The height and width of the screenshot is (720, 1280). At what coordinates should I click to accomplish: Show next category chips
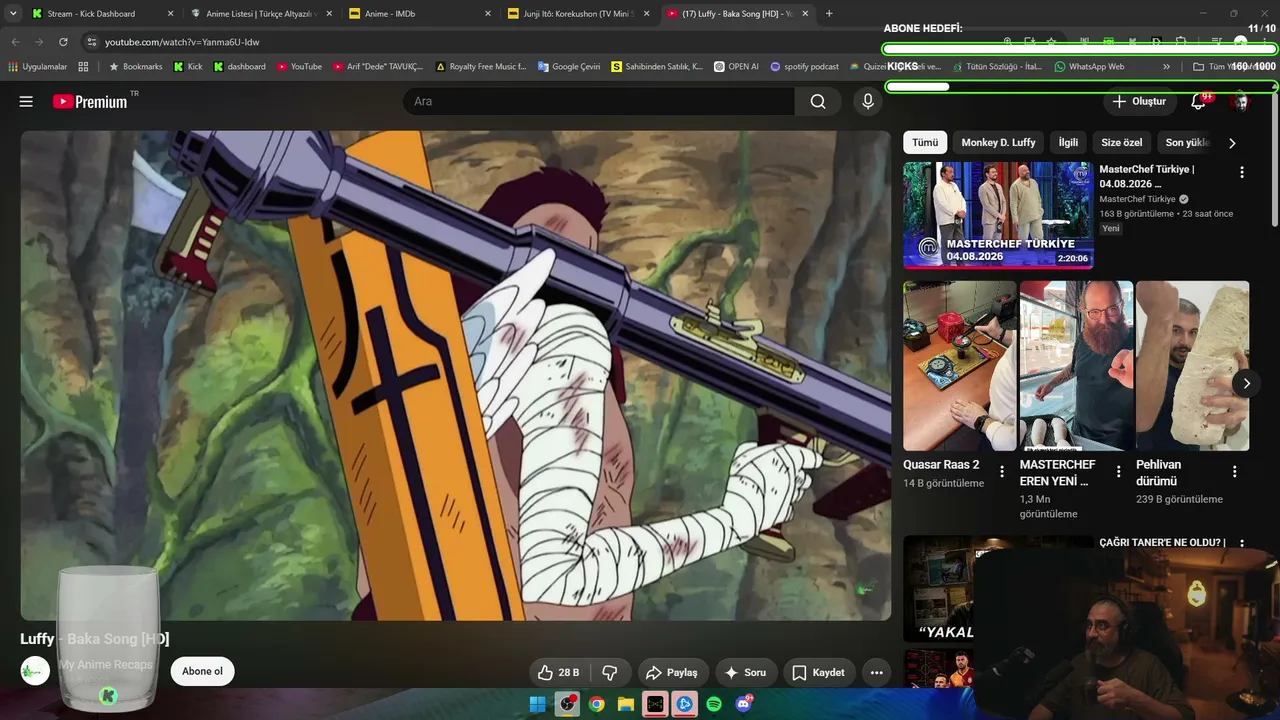1232,143
